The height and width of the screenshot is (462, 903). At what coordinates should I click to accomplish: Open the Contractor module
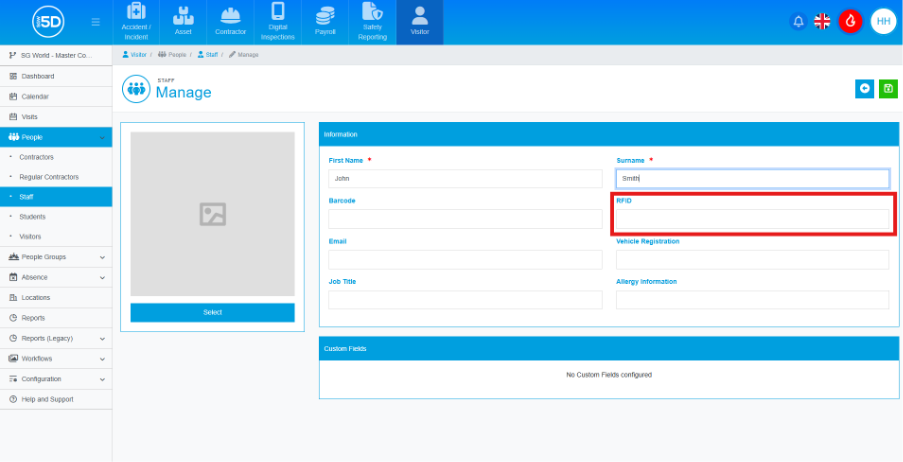230,22
